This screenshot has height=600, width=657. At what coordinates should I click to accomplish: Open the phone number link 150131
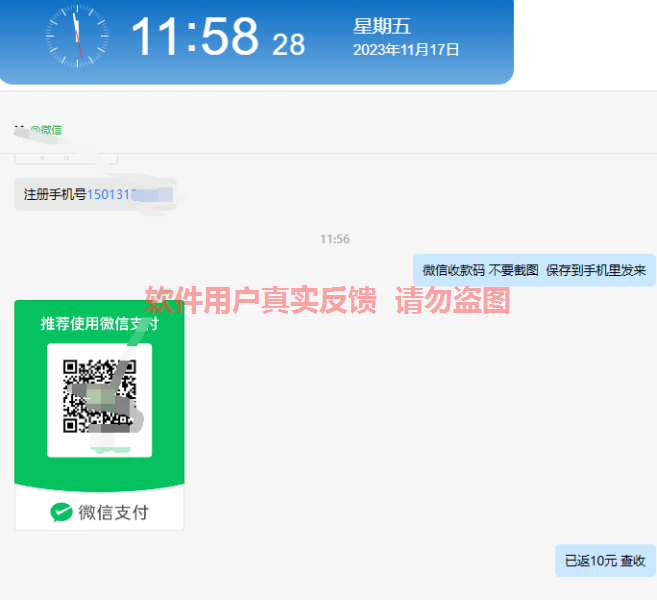pos(111,194)
